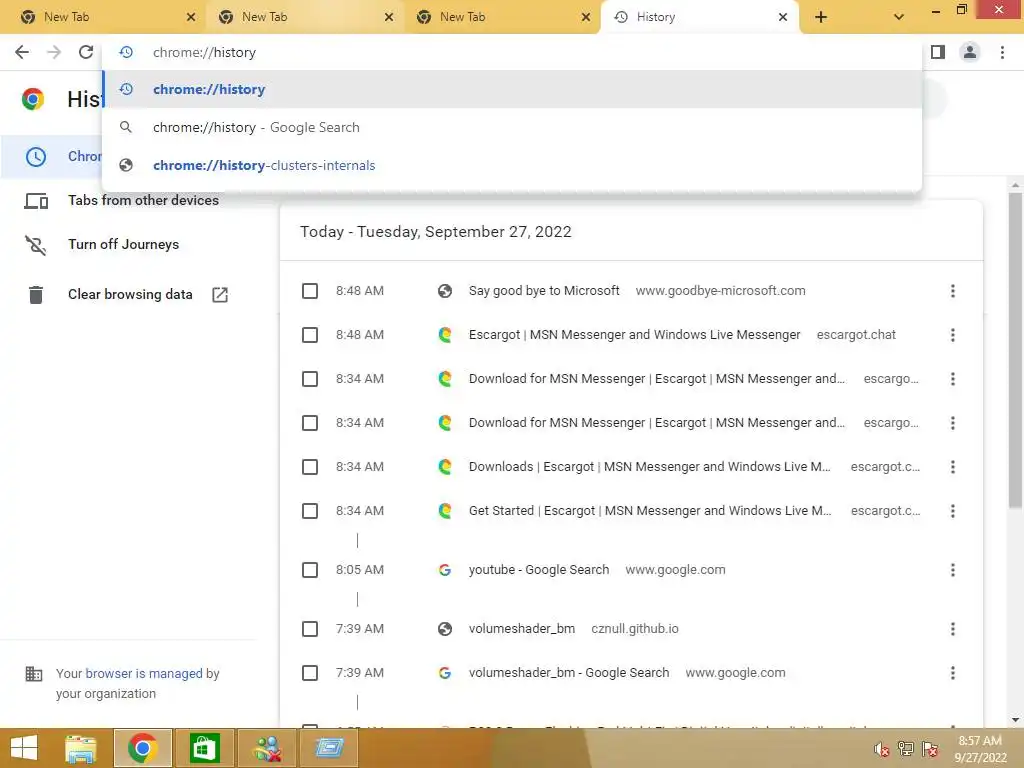Open youtube - Google Search history link
The image size is (1024, 768).
pos(539,570)
